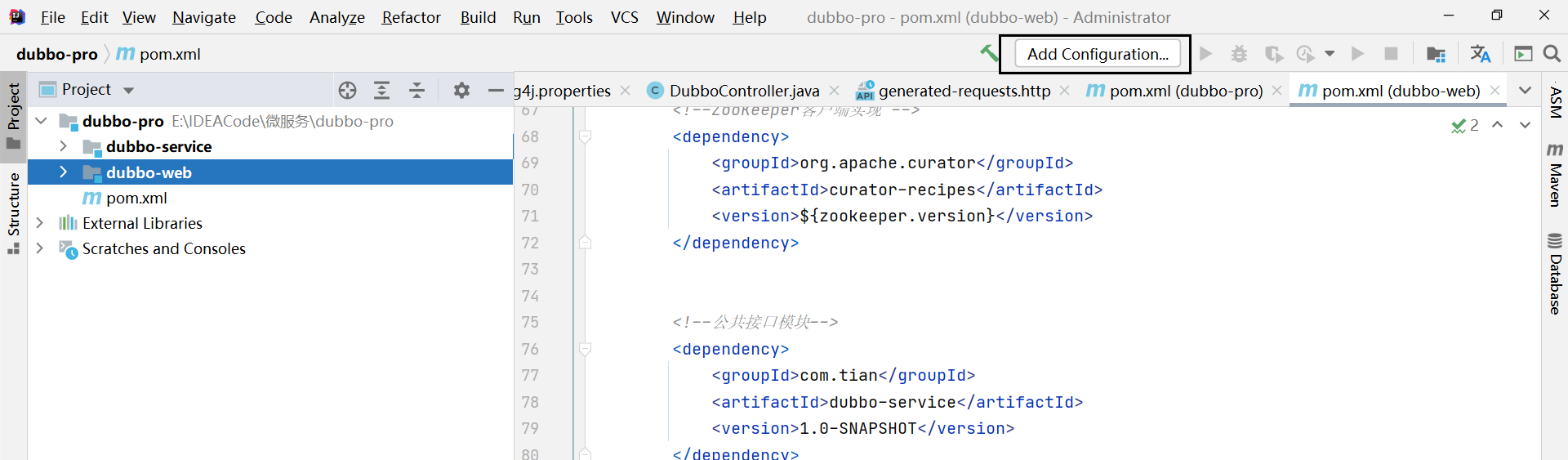Open the Database tool window
The height and width of the screenshot is (460, 1568).
(x=1555, y=274)
